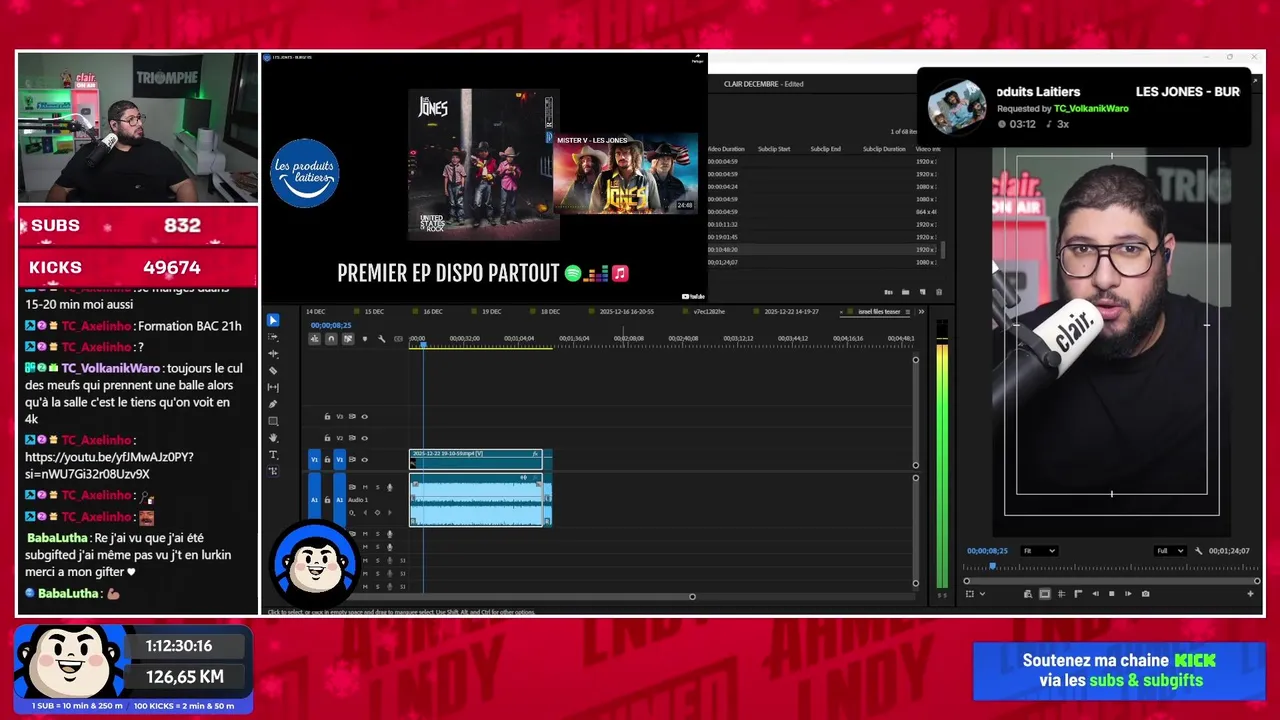1280x720 pixels.
Task: Switch to the 19 DEC sequence tab
Action: point(491,312)
